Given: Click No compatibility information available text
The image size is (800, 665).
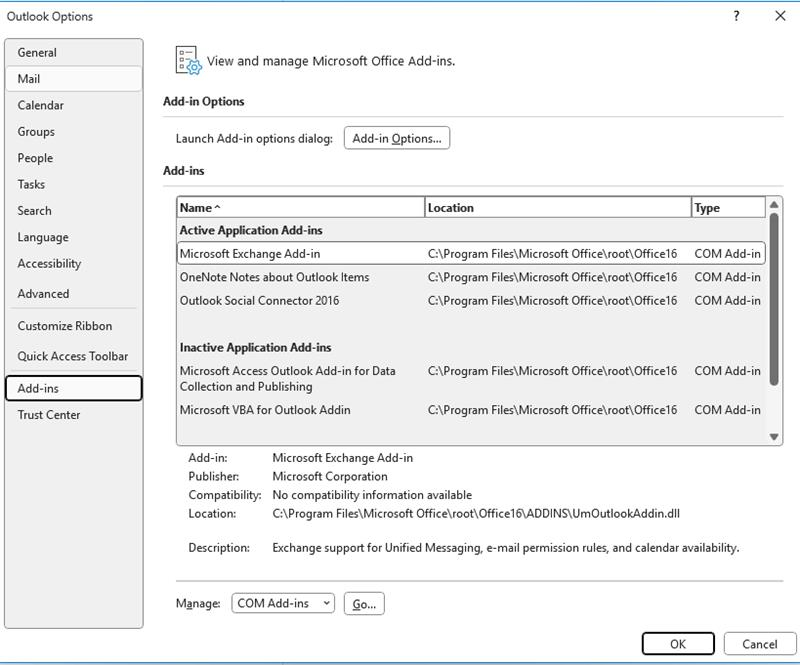Looking at the screenshot, I should [372, 495].
